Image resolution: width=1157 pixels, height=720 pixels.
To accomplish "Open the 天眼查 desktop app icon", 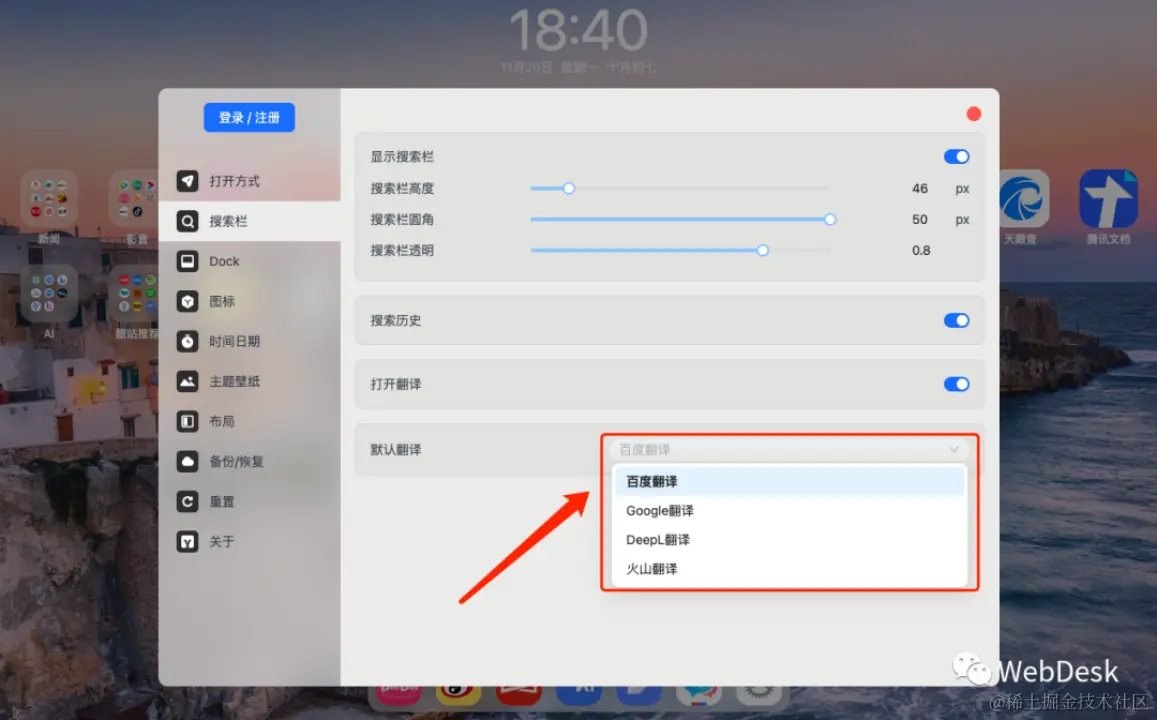I will coord(1023,199).
